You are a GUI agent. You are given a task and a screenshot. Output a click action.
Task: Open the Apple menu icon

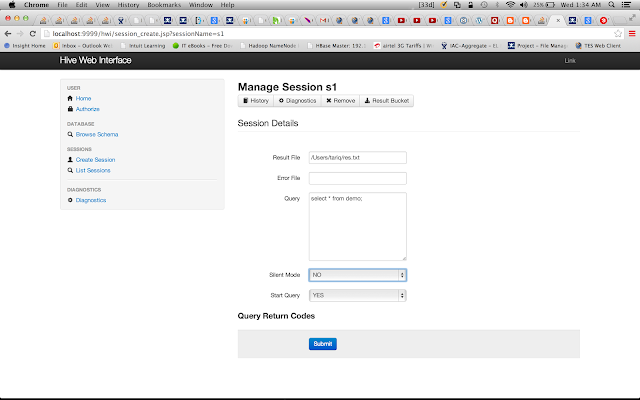coord(12,5)
